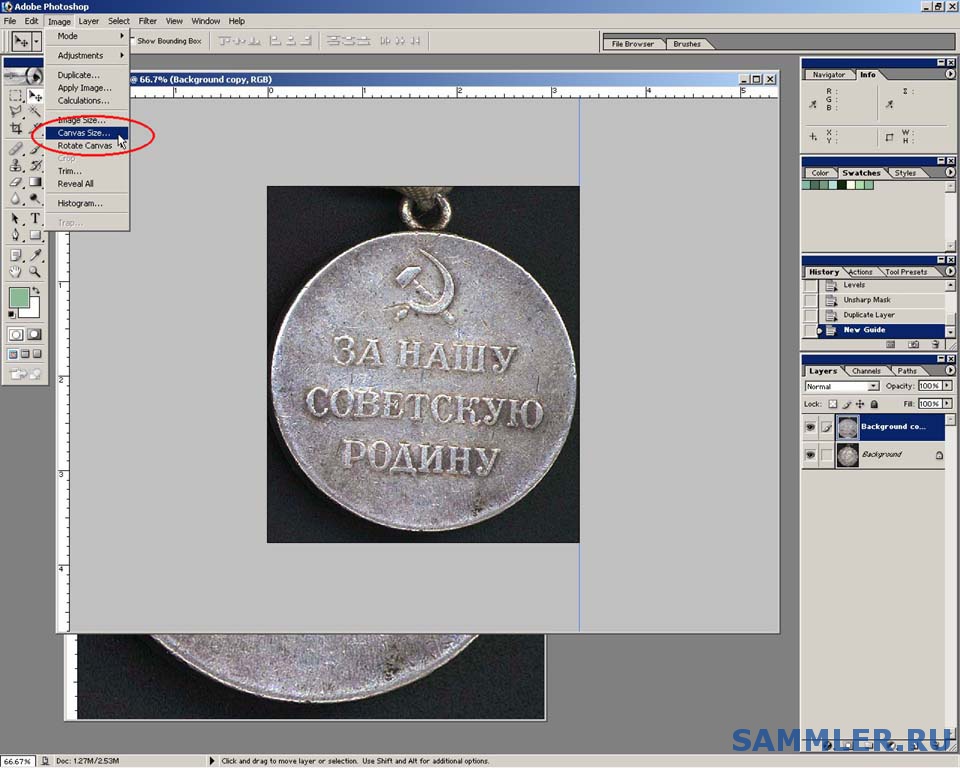The height and width of the screenshot is (768, 960).
Task: Choose Canvas Size from the Image menu
Action: tap(84, 132)
